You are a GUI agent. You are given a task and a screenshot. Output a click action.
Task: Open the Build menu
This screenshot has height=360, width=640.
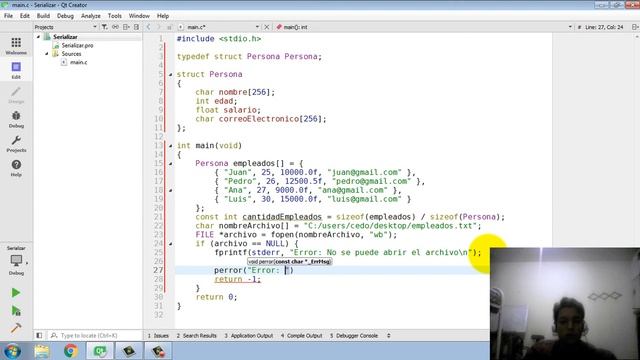[x=43, y=16]
